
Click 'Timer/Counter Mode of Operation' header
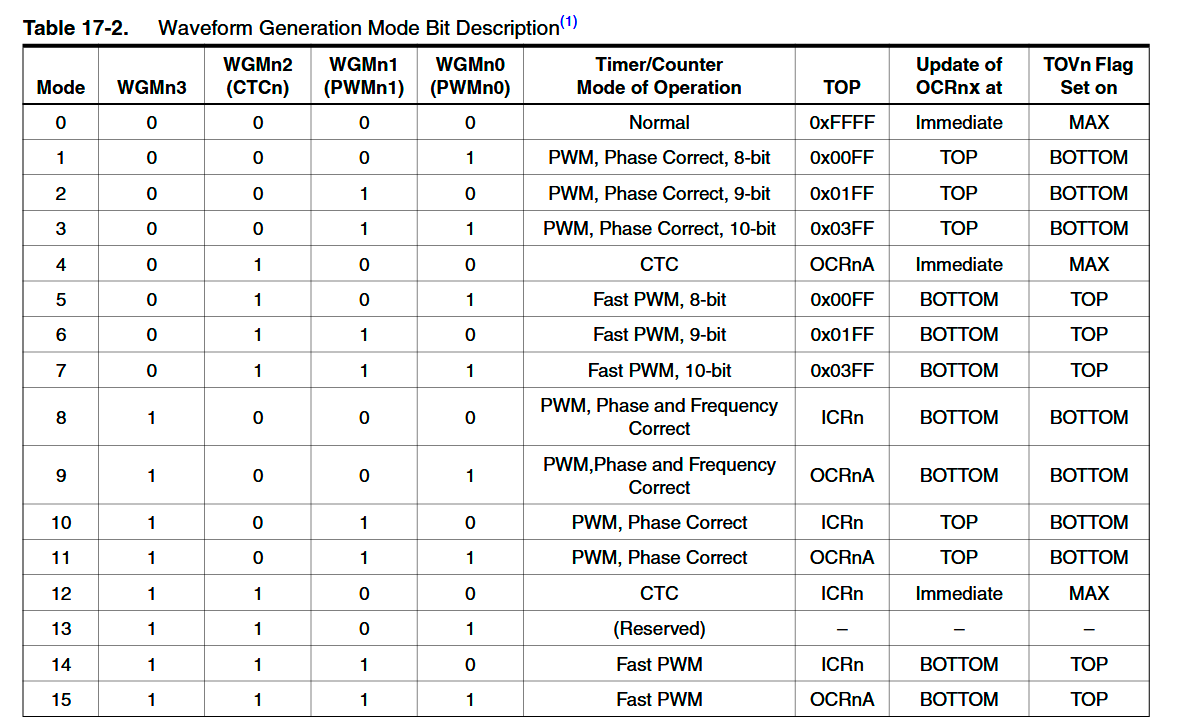pyautogui.click(x=659, y=76)
